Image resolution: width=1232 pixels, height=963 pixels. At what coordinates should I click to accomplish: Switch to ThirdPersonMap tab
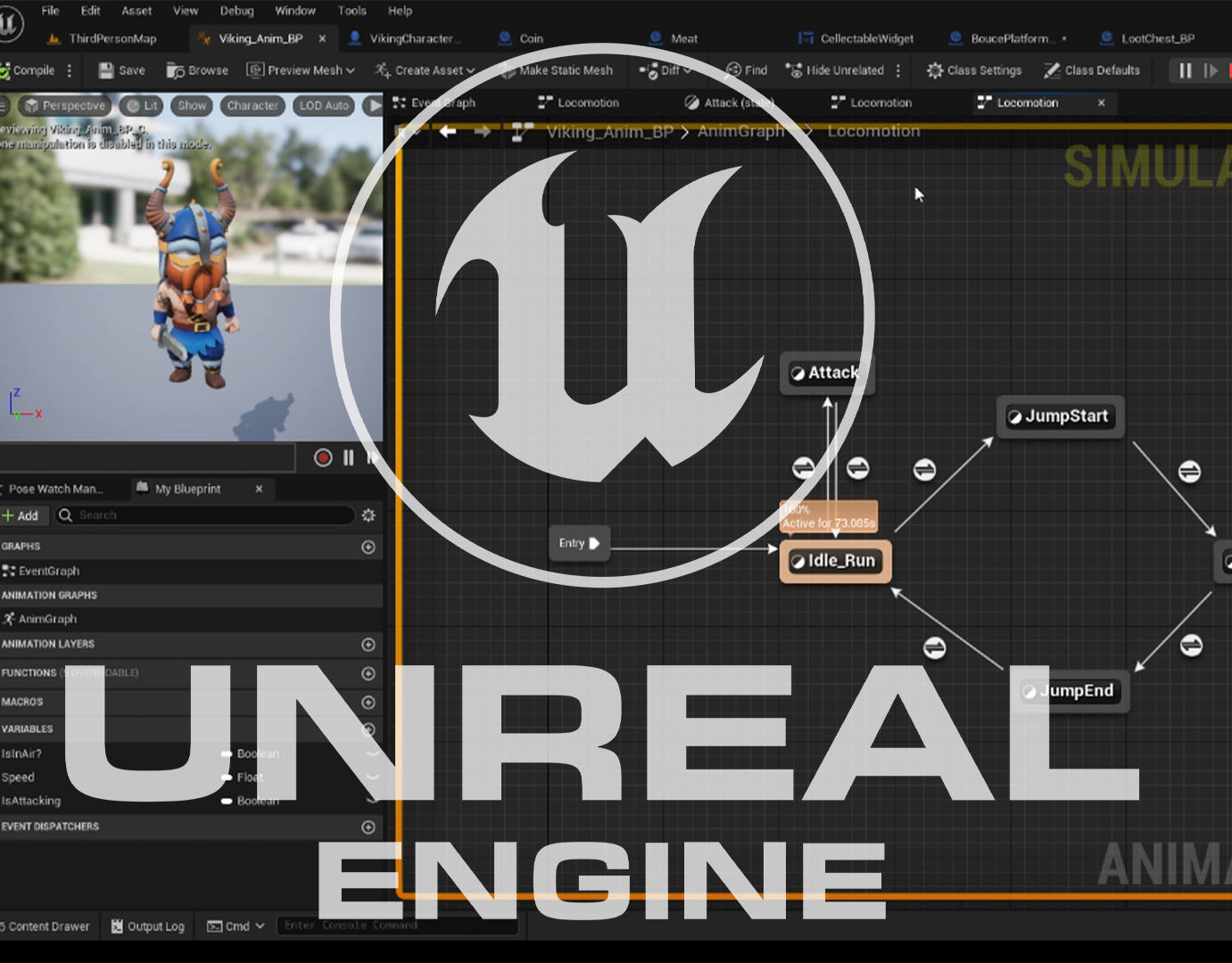pos(102,38)
